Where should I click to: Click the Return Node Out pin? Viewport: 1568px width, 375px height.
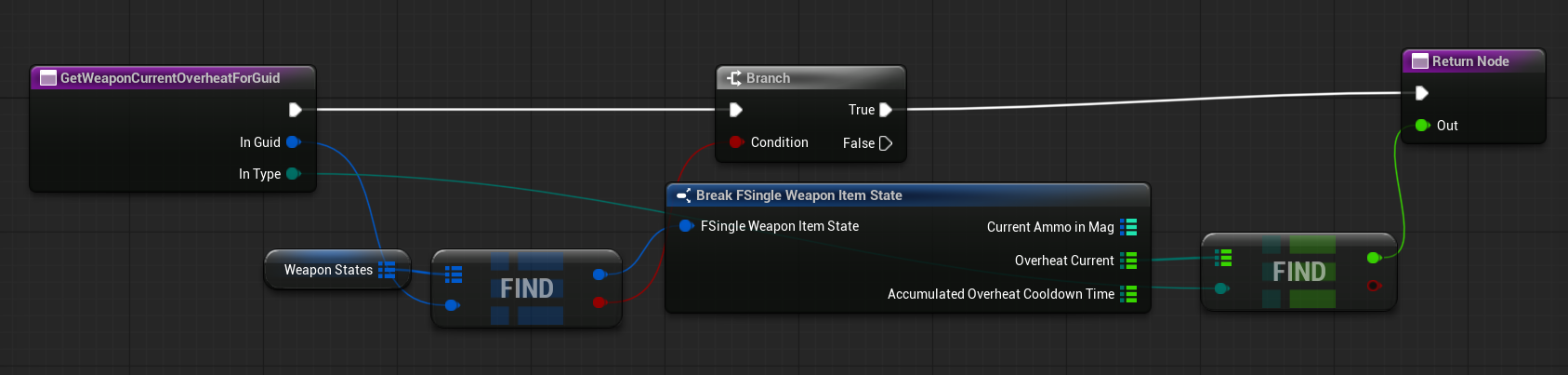tap(1421, 126)
